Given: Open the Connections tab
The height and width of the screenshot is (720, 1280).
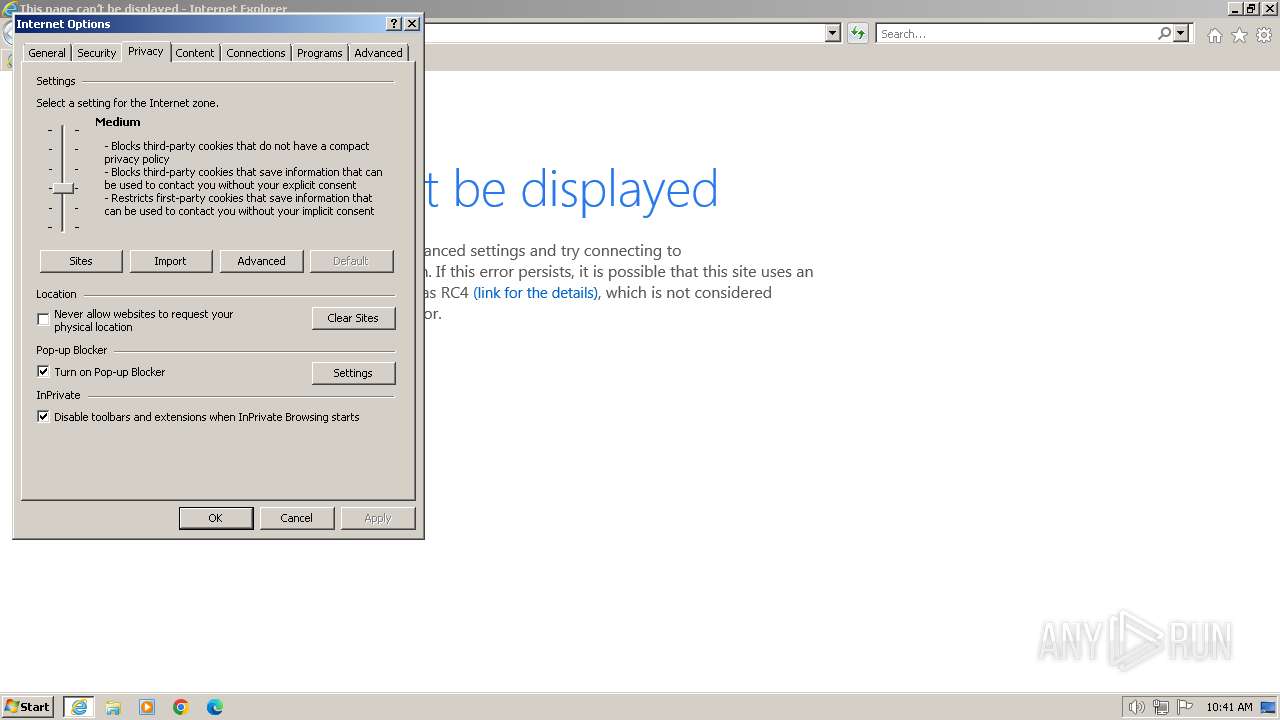Looking at the screenshot, I should [x=256, y=53].
